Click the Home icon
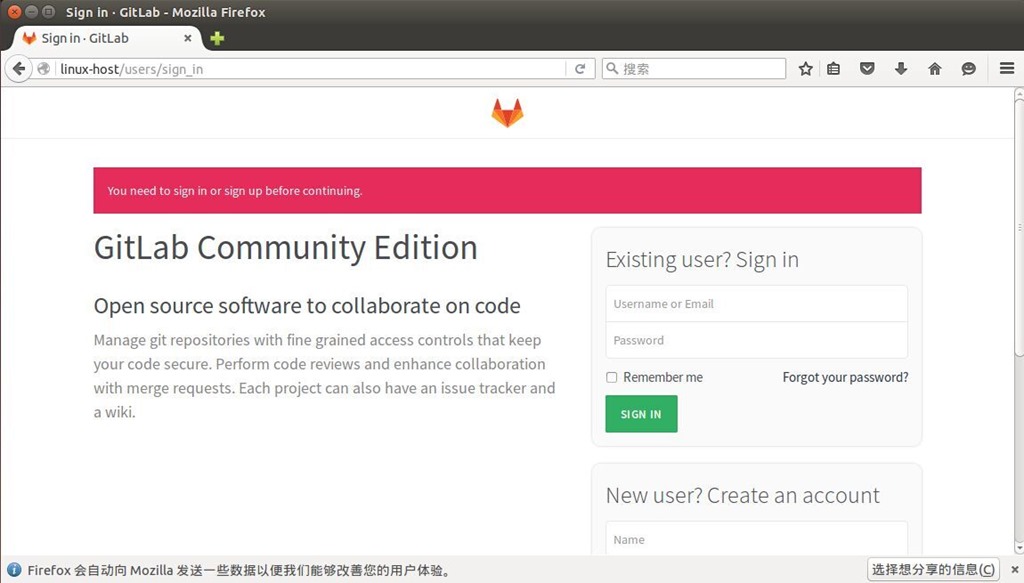The image size is (1024, 583). click(x=934, y=68)
